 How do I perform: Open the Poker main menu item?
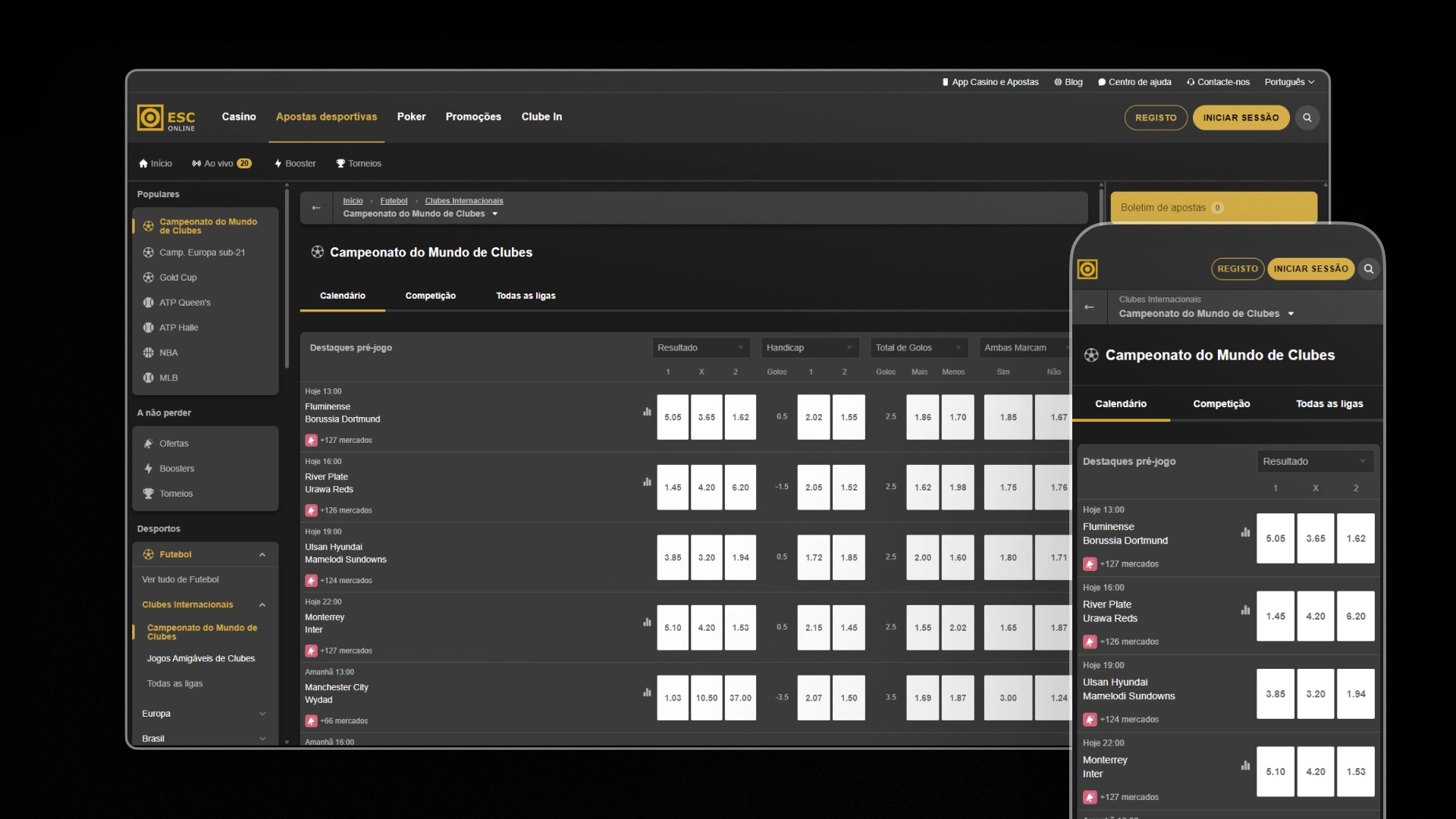click(411, 117)
